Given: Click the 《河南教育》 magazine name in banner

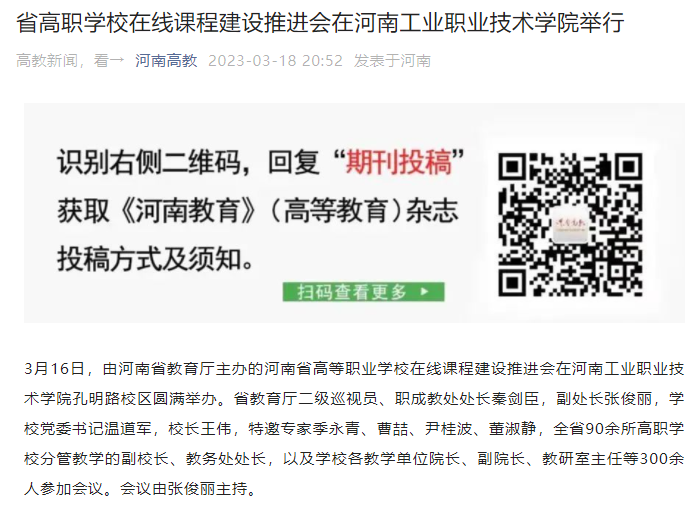Looking at the screenshot, I should (188, 210).
